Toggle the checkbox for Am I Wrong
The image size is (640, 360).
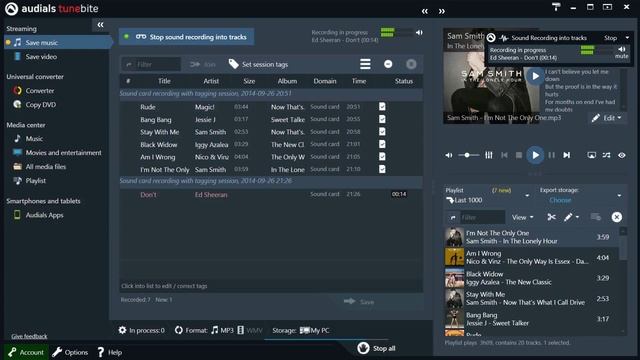tap(382, 156)
